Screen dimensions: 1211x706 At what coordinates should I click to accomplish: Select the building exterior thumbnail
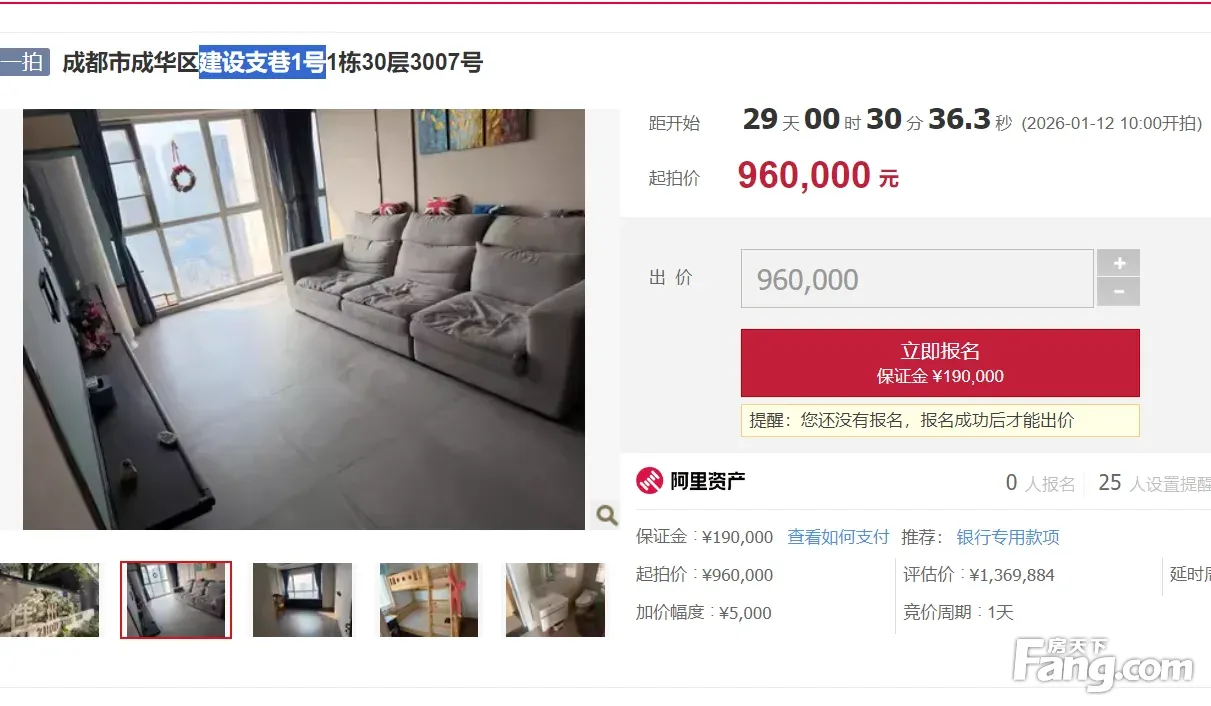[49, 600]
